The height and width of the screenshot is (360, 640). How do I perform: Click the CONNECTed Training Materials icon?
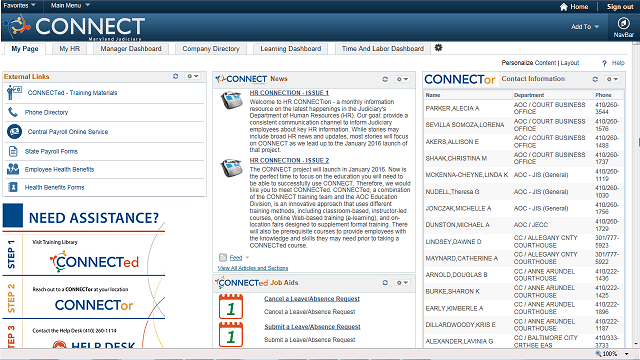[14, 93]
